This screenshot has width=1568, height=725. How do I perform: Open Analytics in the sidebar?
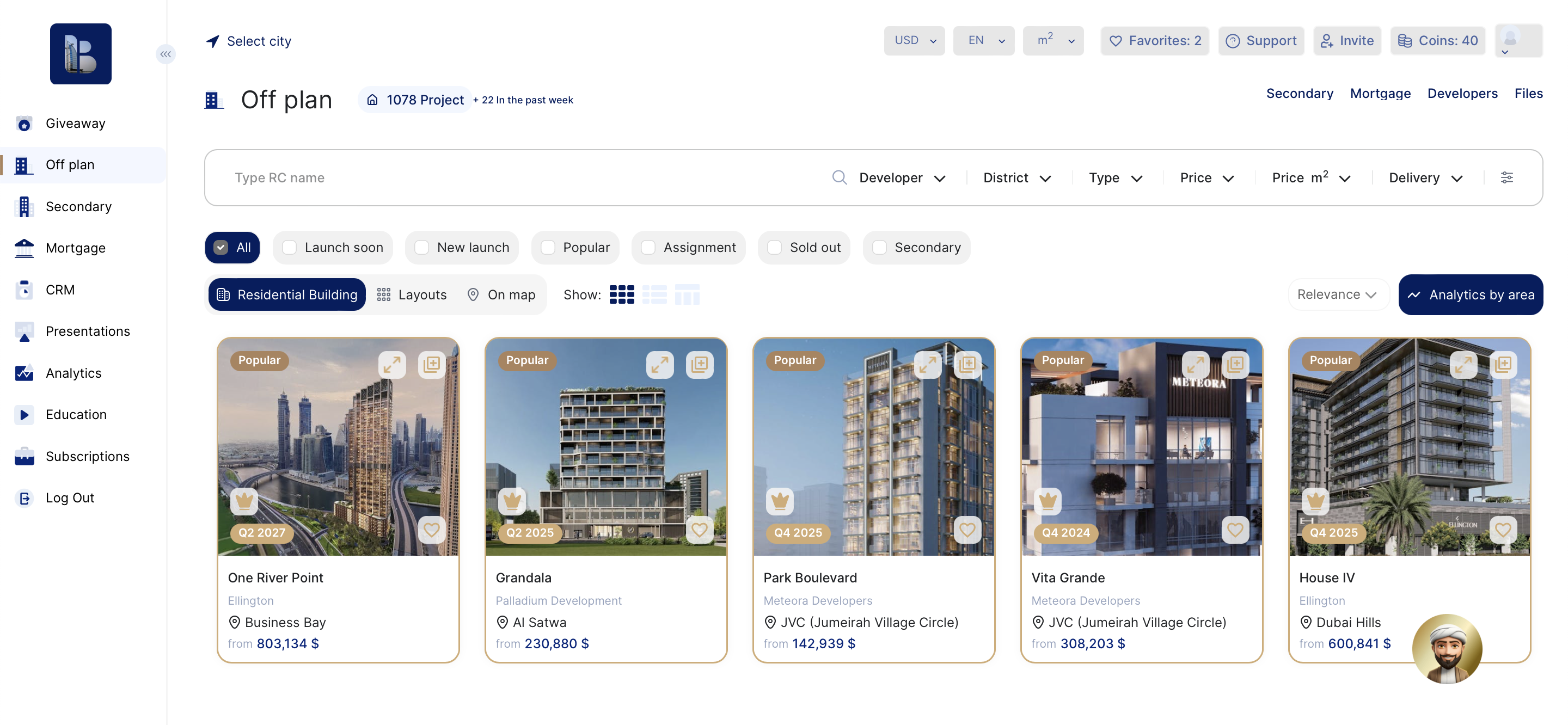click(73, 372)
